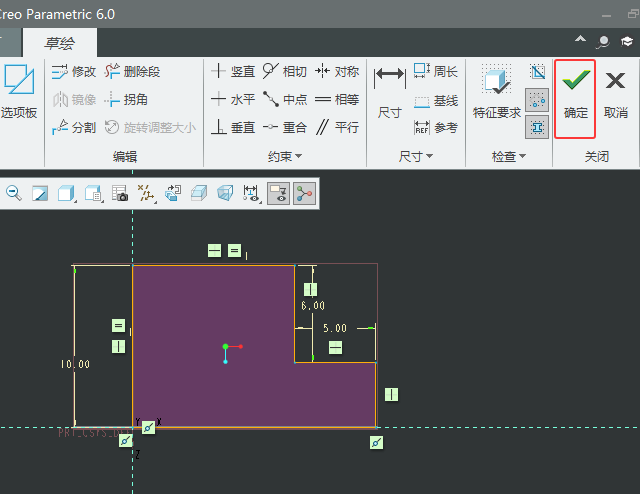Click the zoom out magnifier icon

(14, 193)
